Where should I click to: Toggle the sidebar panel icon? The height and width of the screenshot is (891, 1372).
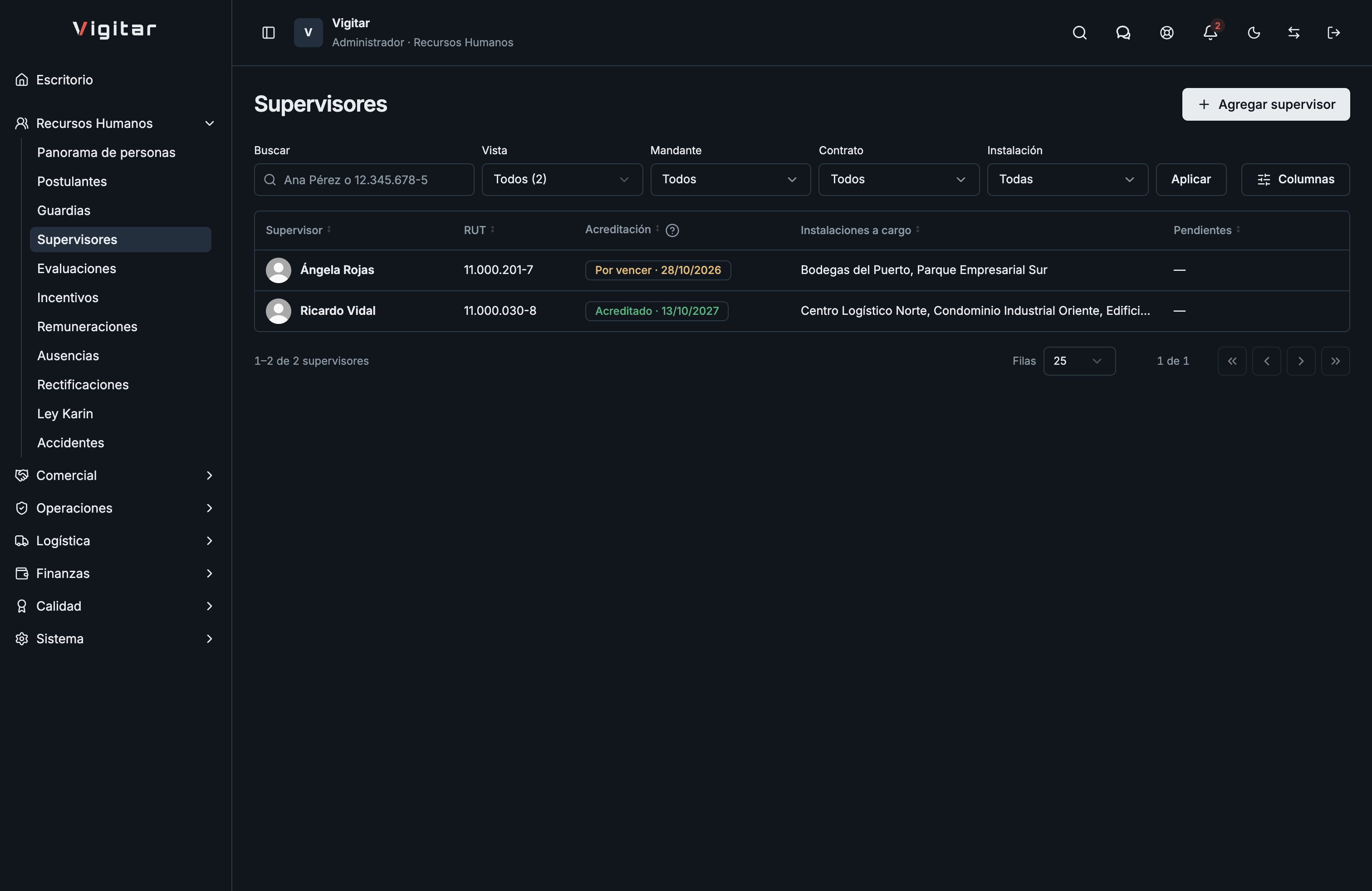268,33
